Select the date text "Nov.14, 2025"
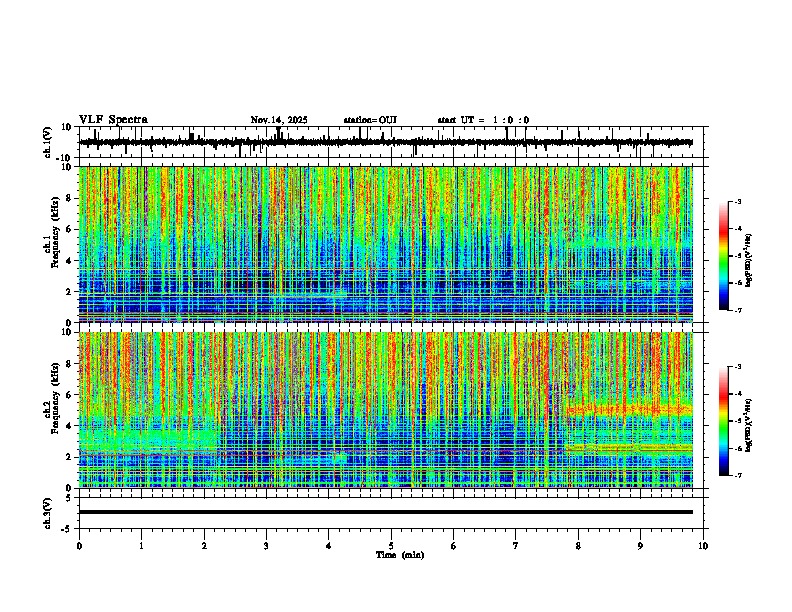 [x=279, y=120]
